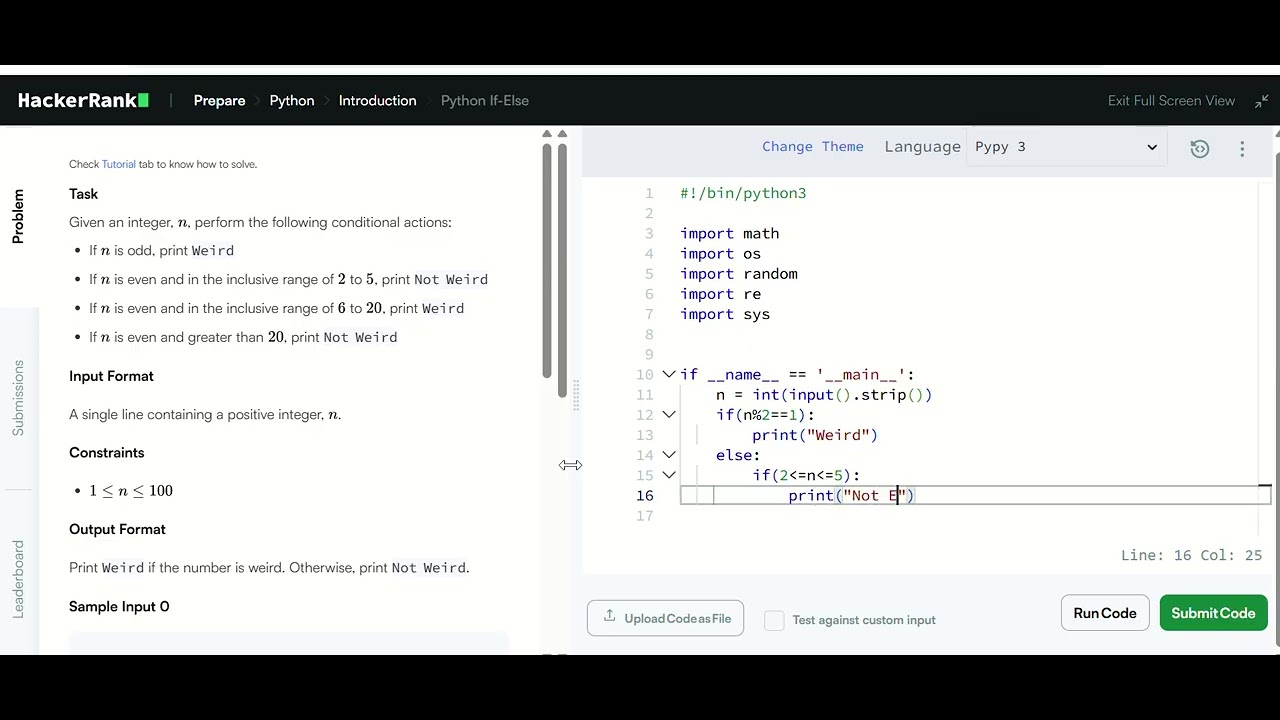Collapse the else fold arrow on line 14

click(x=669, y=454)
